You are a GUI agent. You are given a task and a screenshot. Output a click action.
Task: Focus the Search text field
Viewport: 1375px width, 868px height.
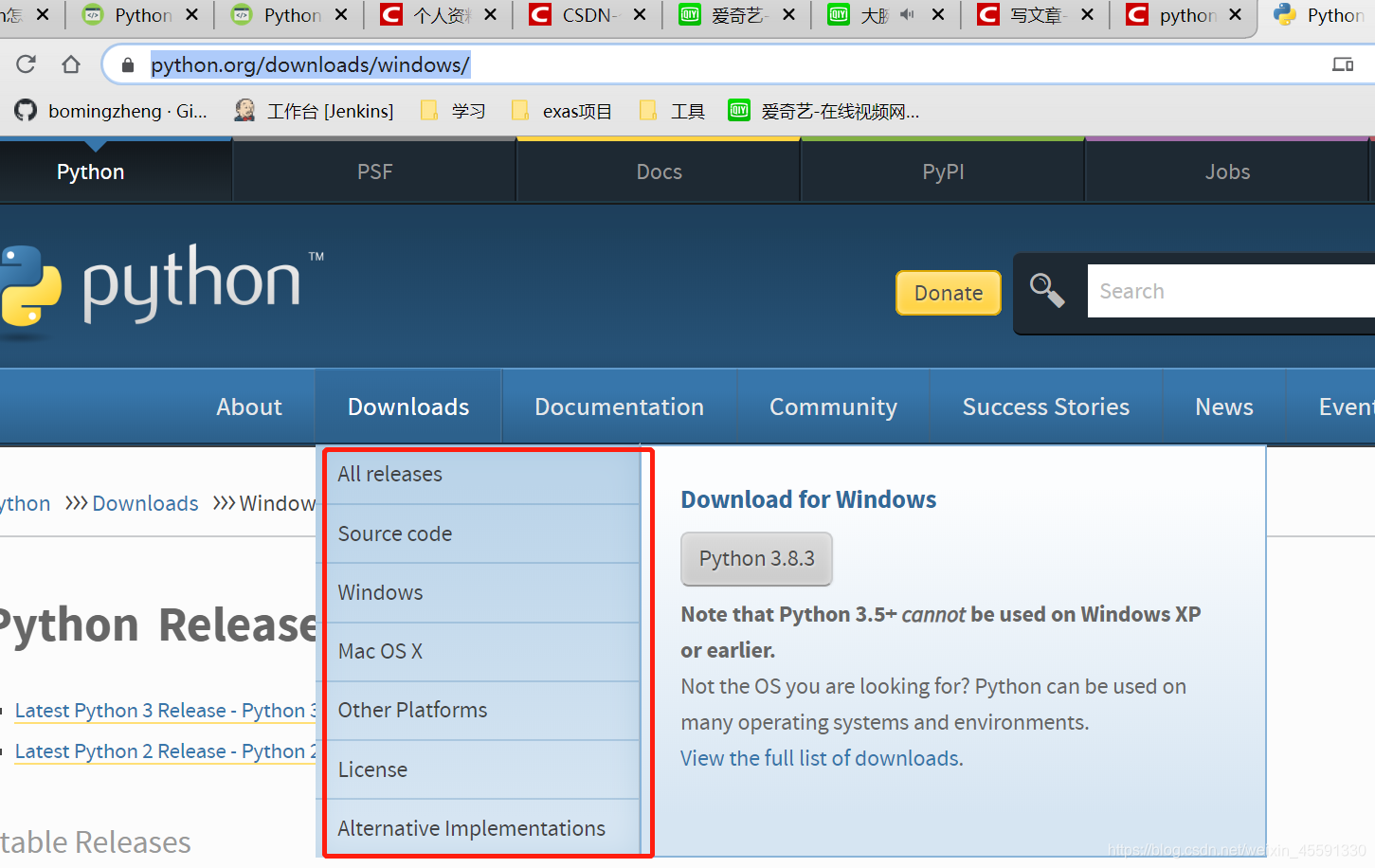[x=1231, y=291]
